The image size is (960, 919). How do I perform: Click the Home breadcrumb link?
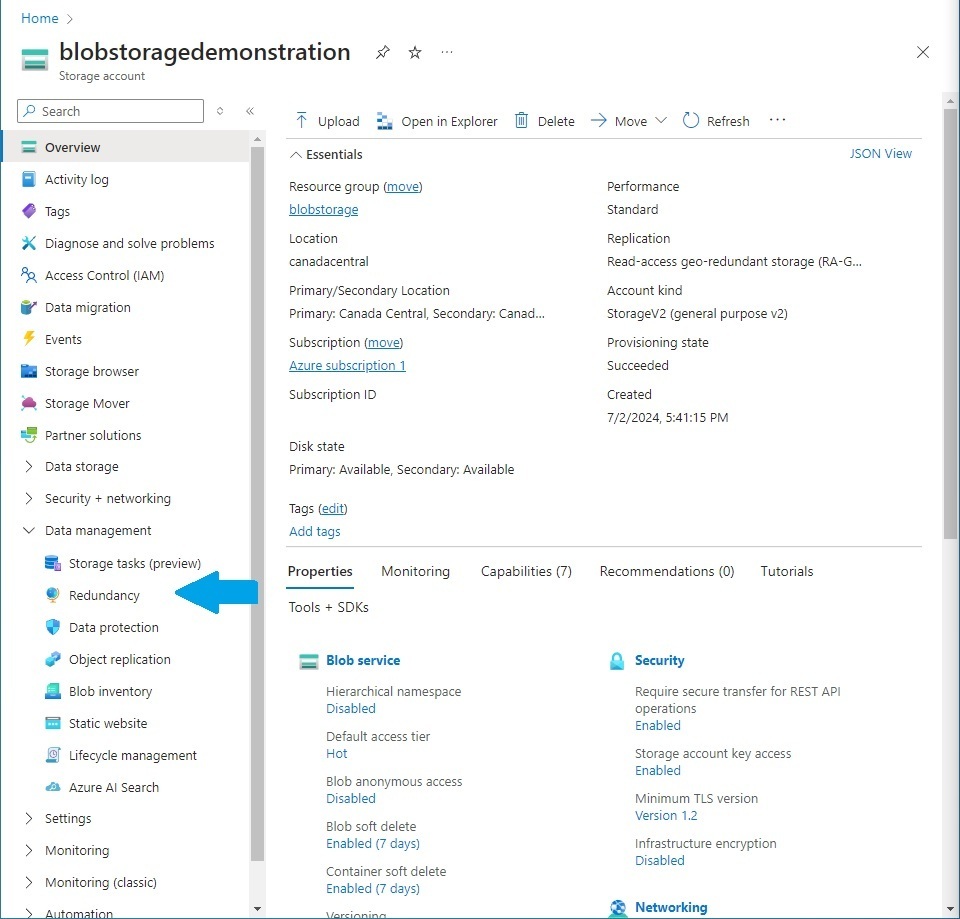coord(40,18)
